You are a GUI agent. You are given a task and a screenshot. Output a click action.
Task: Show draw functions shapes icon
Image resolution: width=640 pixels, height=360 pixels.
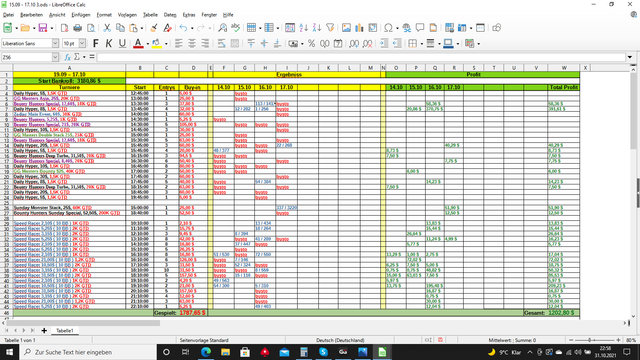496,28
